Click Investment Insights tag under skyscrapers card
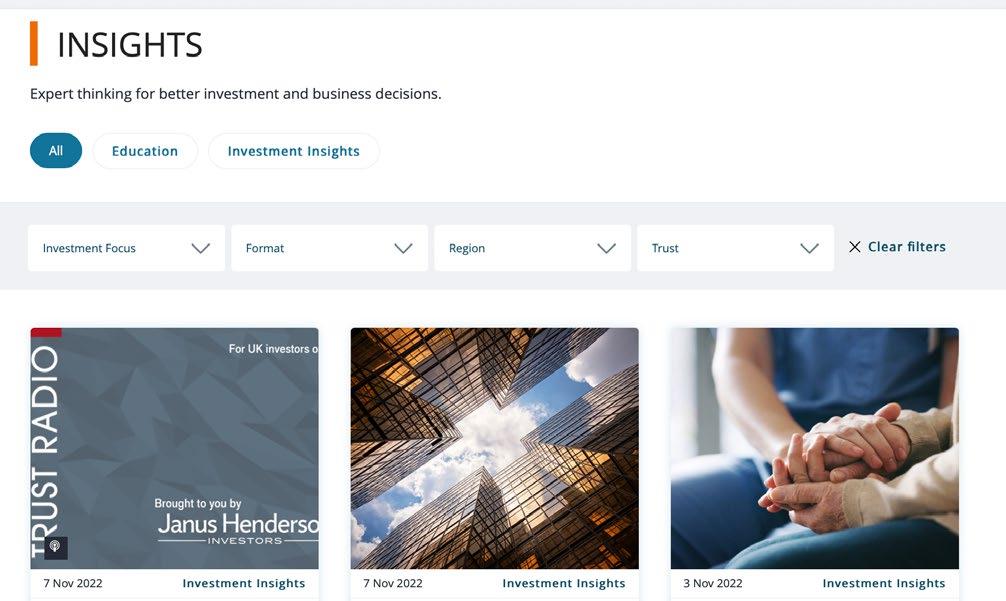This screenshot has height=601, width=1006. [564, 583]
